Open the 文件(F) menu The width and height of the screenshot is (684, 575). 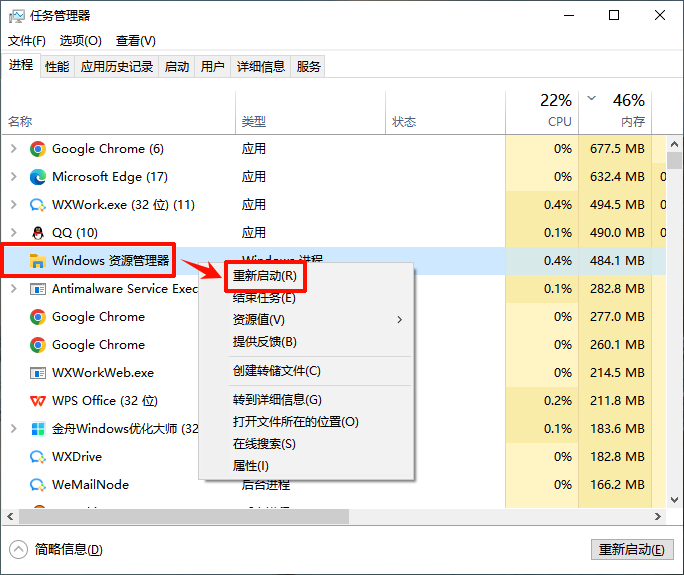[x=27, y=41]
